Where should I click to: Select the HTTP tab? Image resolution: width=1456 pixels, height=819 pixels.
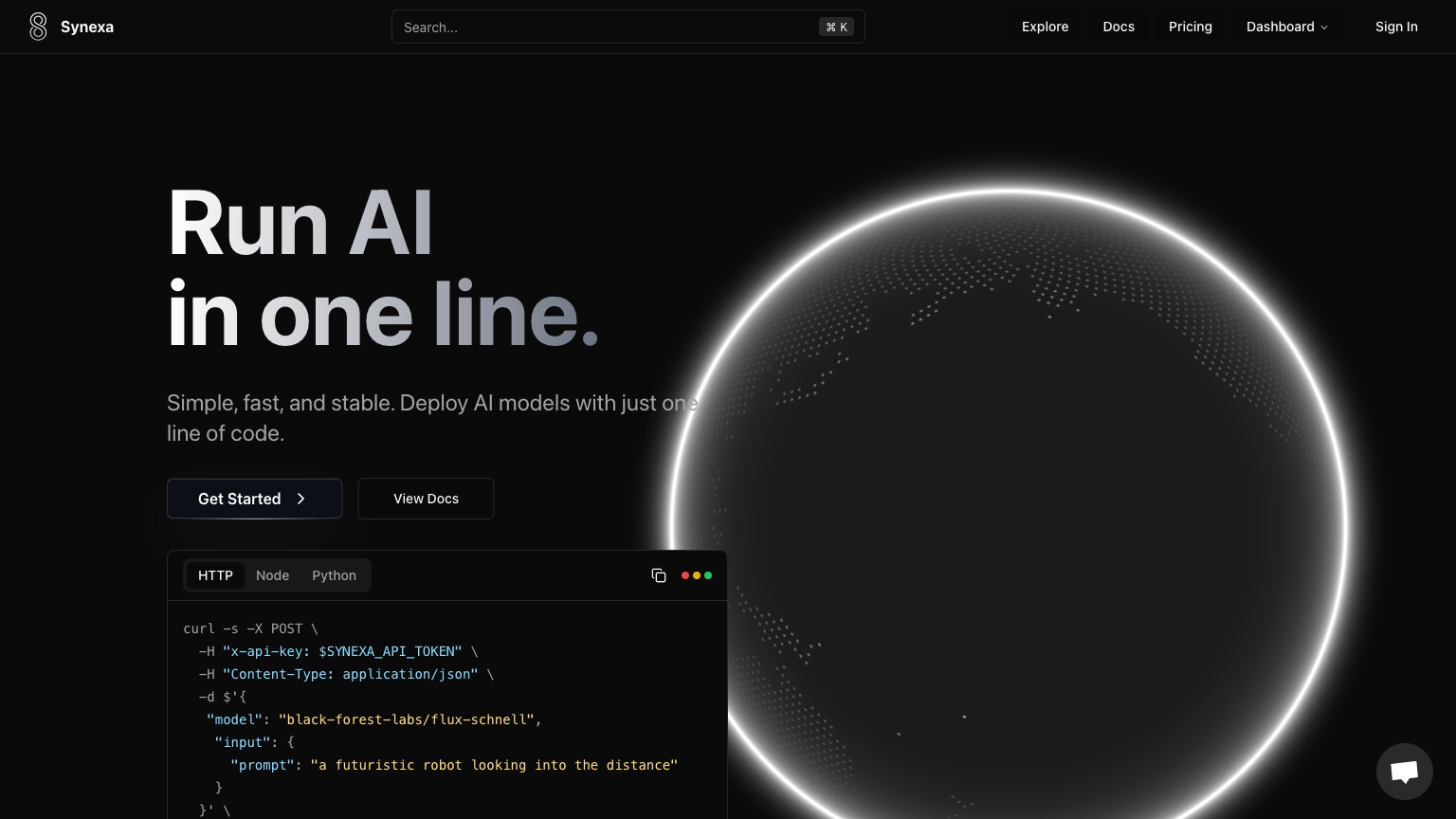215,575
